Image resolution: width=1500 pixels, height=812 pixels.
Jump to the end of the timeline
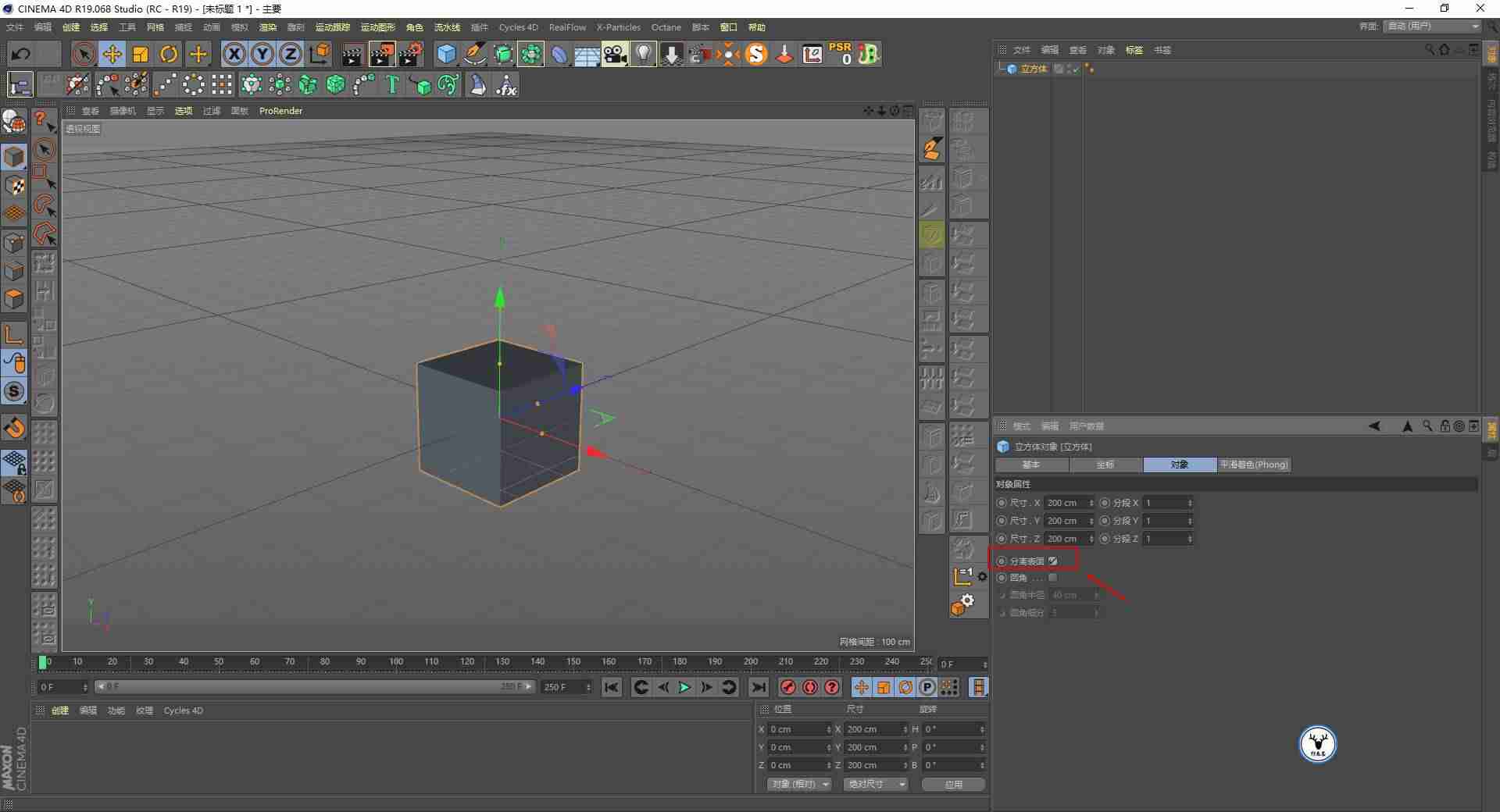coord(758,687)
